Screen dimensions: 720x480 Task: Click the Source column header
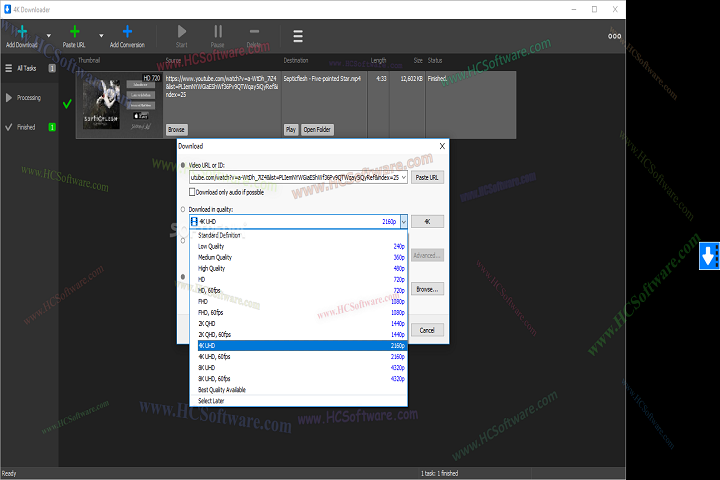pos(173,60)
